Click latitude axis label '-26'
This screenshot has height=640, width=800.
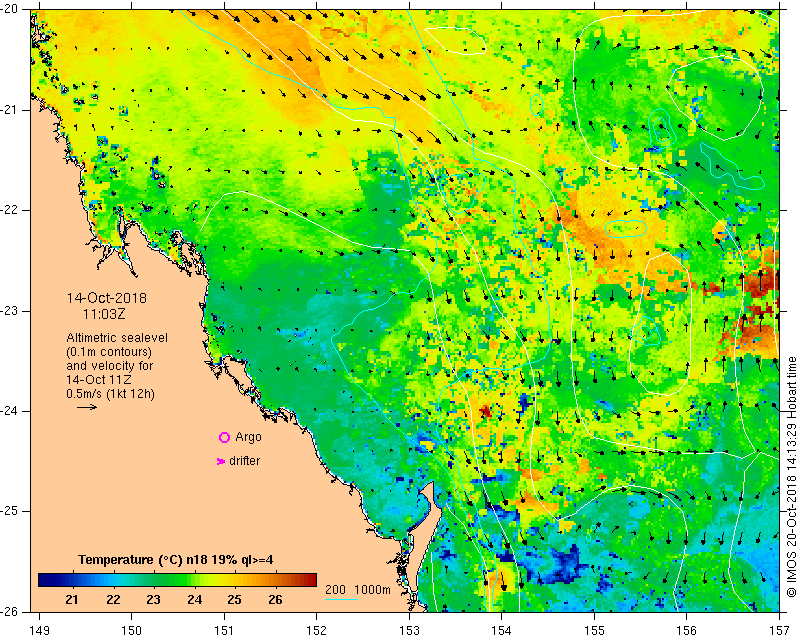pyautogui.click(x=9, y=611)
